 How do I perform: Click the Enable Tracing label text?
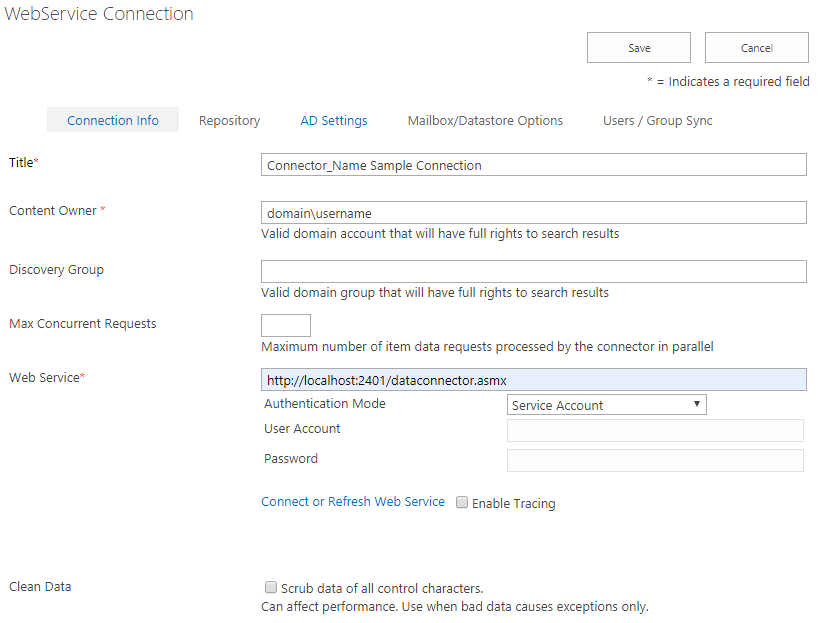tap(513, 504)
